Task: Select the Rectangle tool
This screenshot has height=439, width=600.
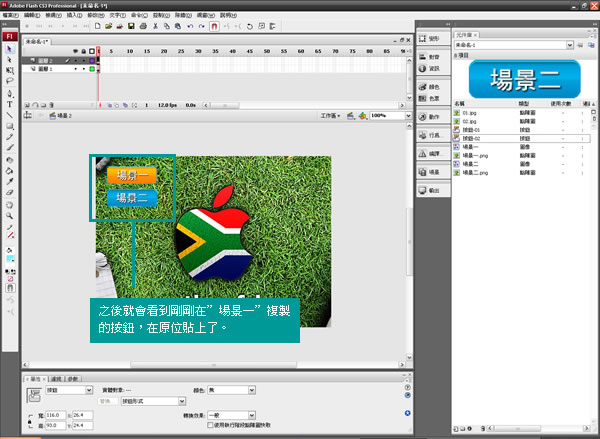Action: 10,126
